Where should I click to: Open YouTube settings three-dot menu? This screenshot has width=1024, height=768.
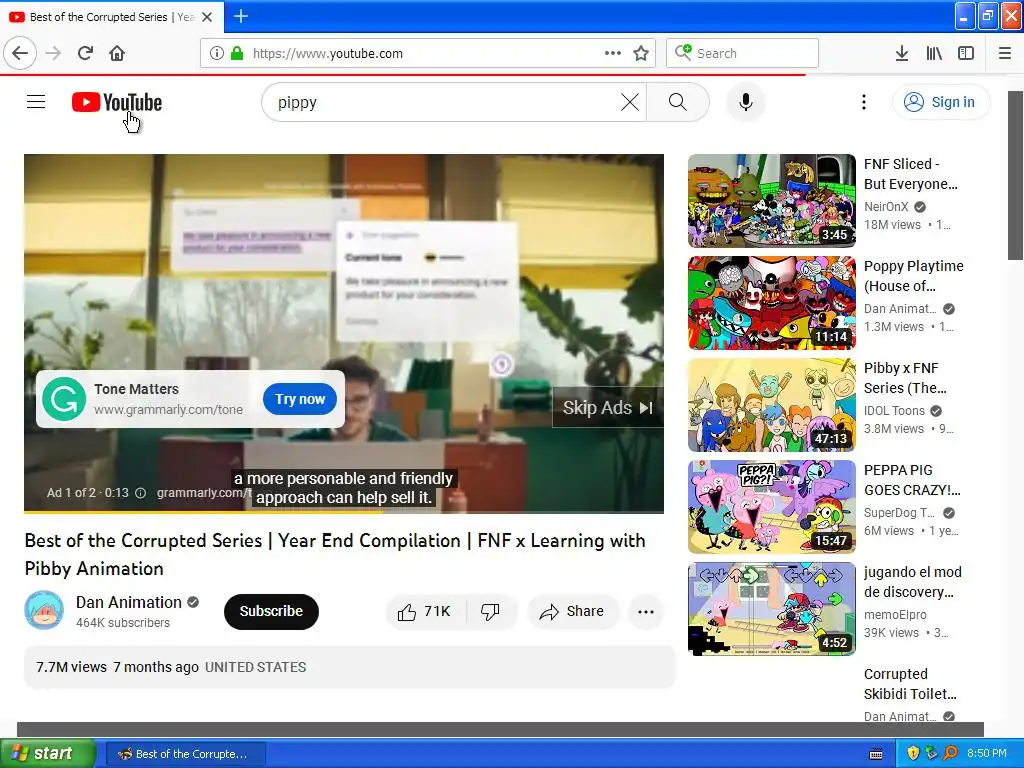coord(864,103)
